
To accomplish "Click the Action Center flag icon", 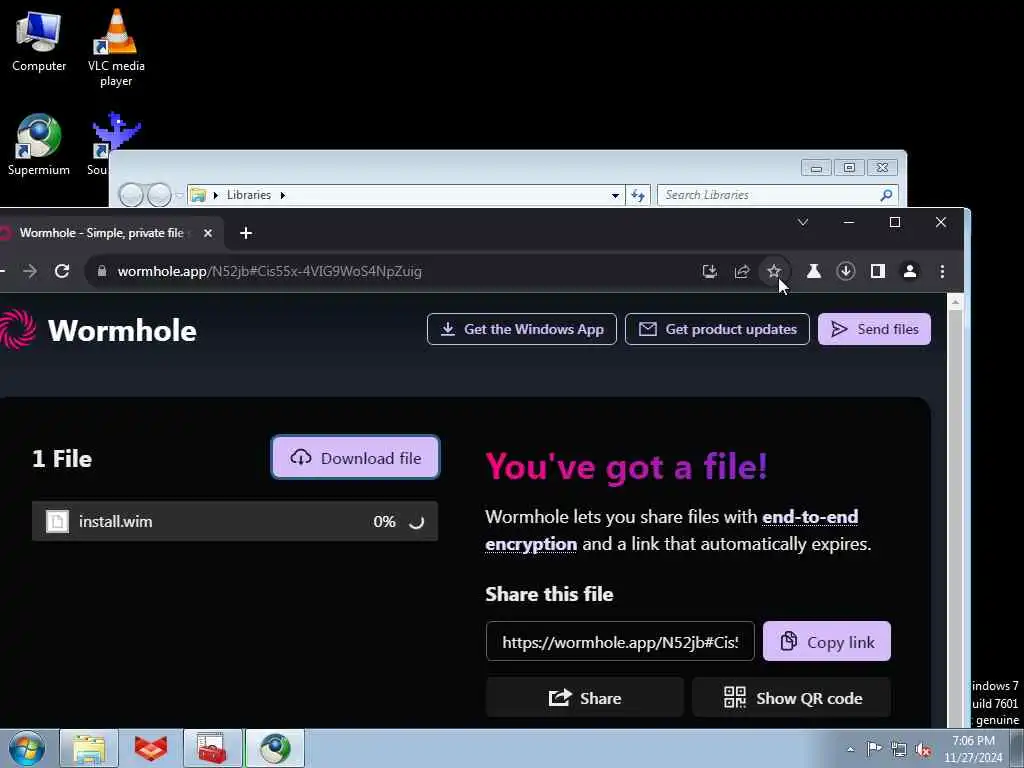I will [874, 748].
